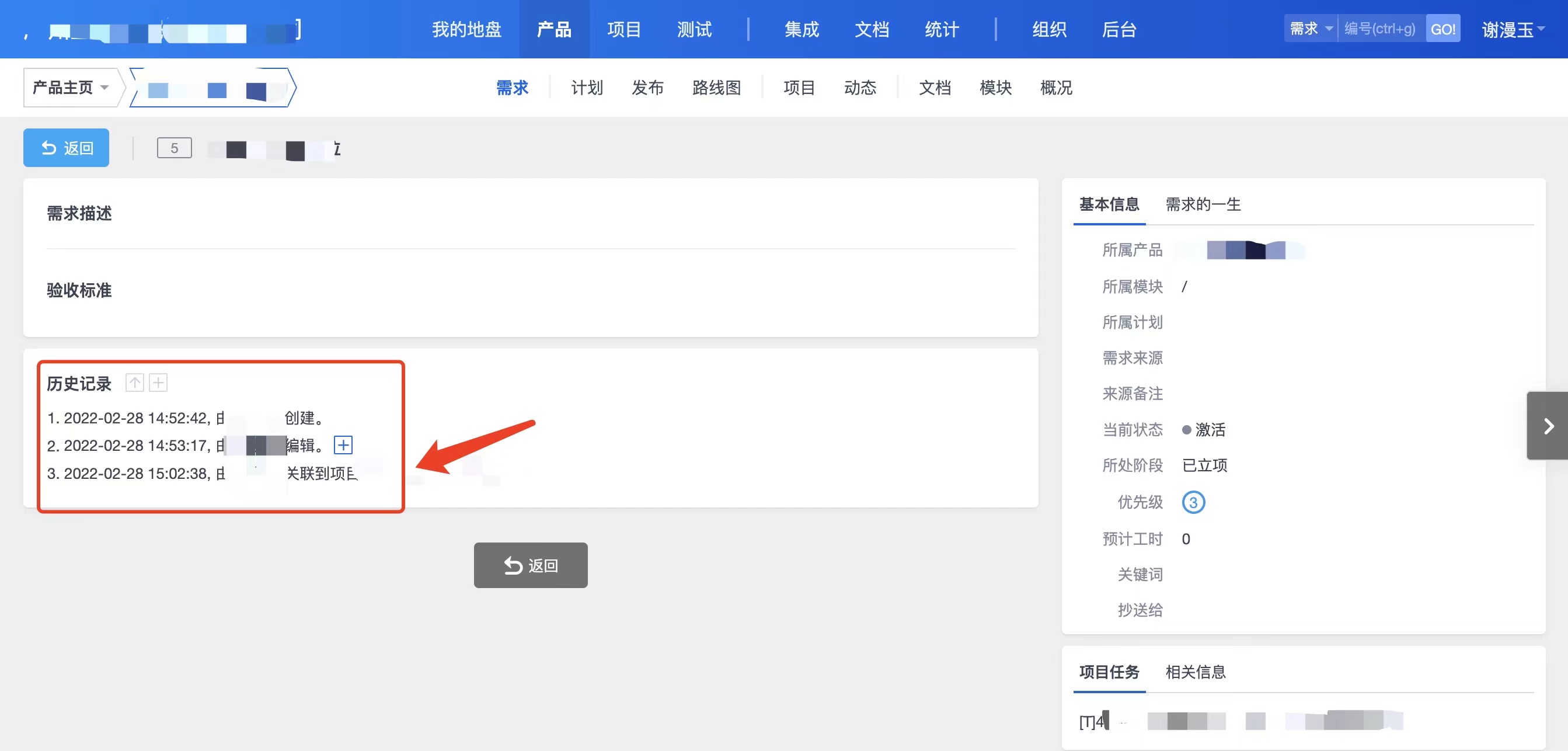Click the blue 返回 button at top left
Viewport: 1568px width, 751px height.
pos(67,148)
